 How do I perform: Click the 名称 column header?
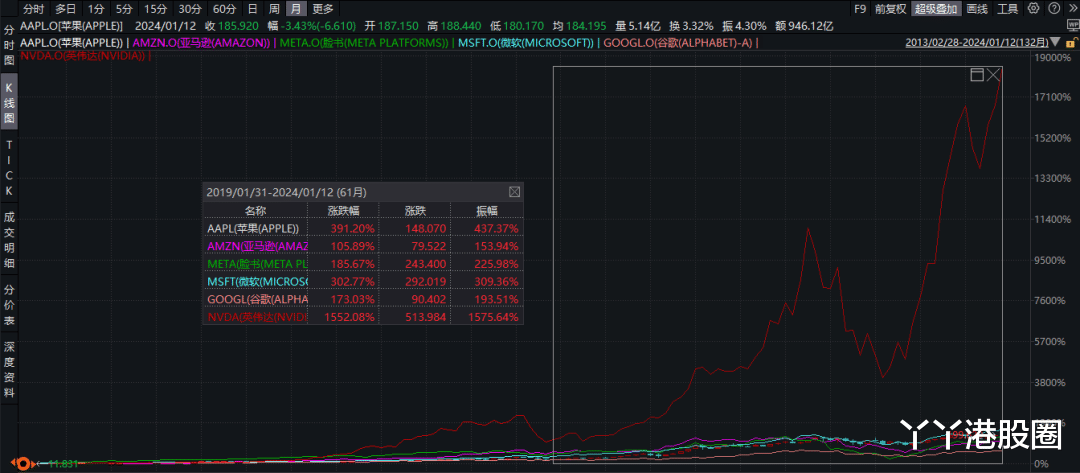(x=255, y=211)
